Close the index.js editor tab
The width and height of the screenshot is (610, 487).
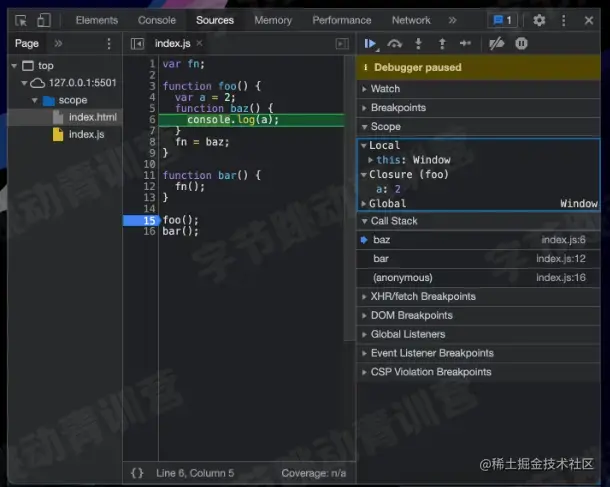199,43
